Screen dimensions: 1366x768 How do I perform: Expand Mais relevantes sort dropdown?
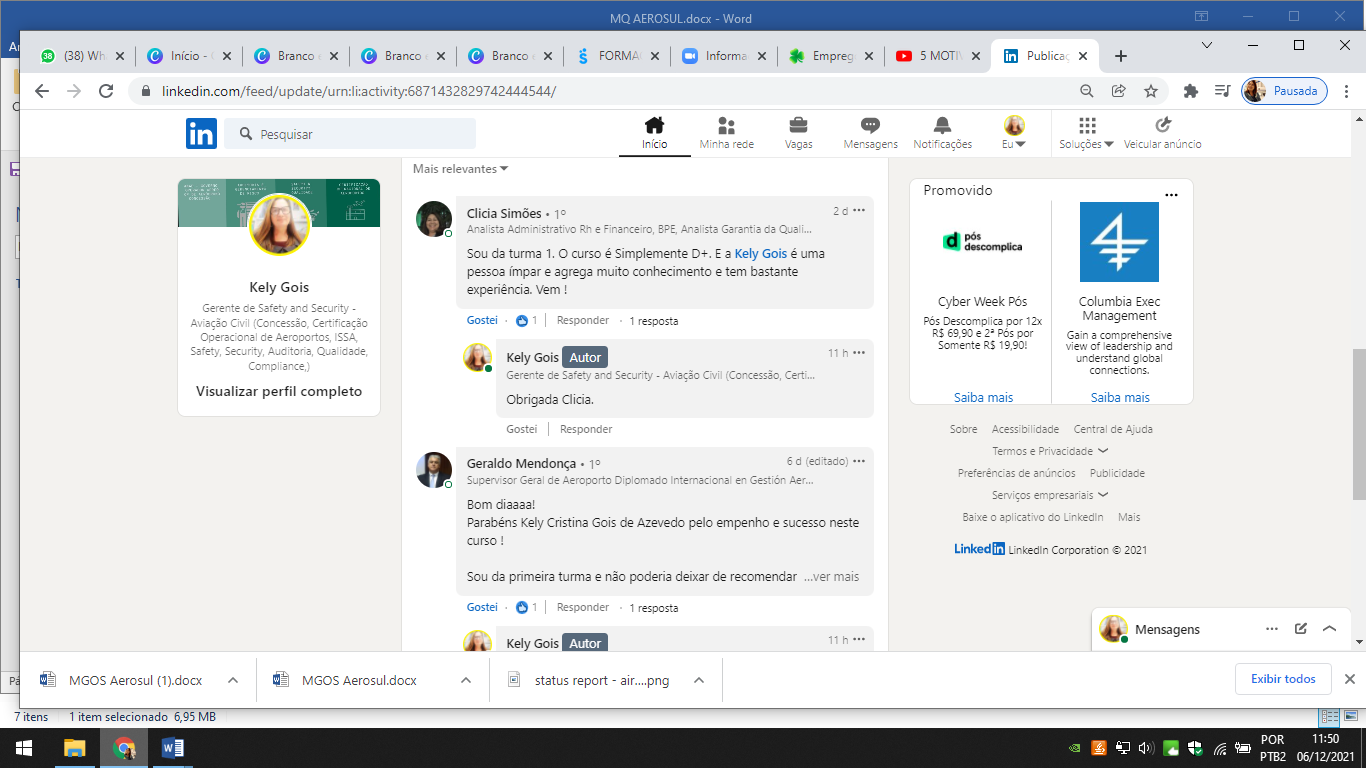461,169
